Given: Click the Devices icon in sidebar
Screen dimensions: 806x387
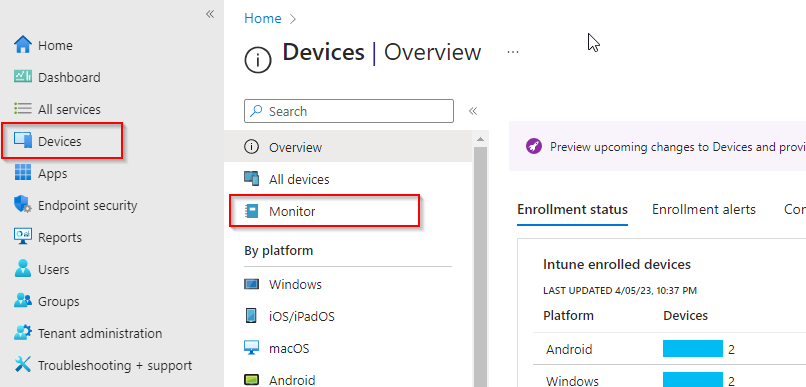Looking at the screenshot, I should (23, 141).
